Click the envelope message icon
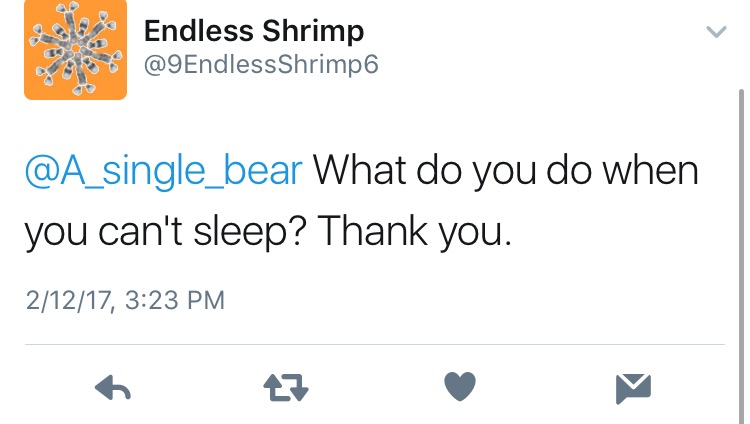This screenshot has width=750, height=424. (x=634, y=387)
